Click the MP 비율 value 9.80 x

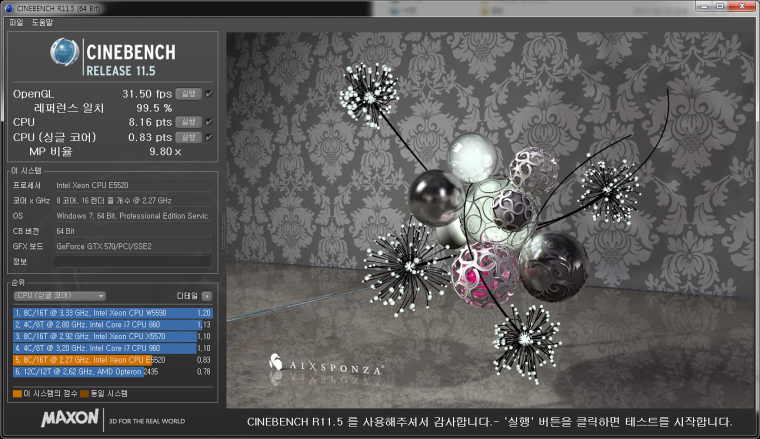pos(165,152)
